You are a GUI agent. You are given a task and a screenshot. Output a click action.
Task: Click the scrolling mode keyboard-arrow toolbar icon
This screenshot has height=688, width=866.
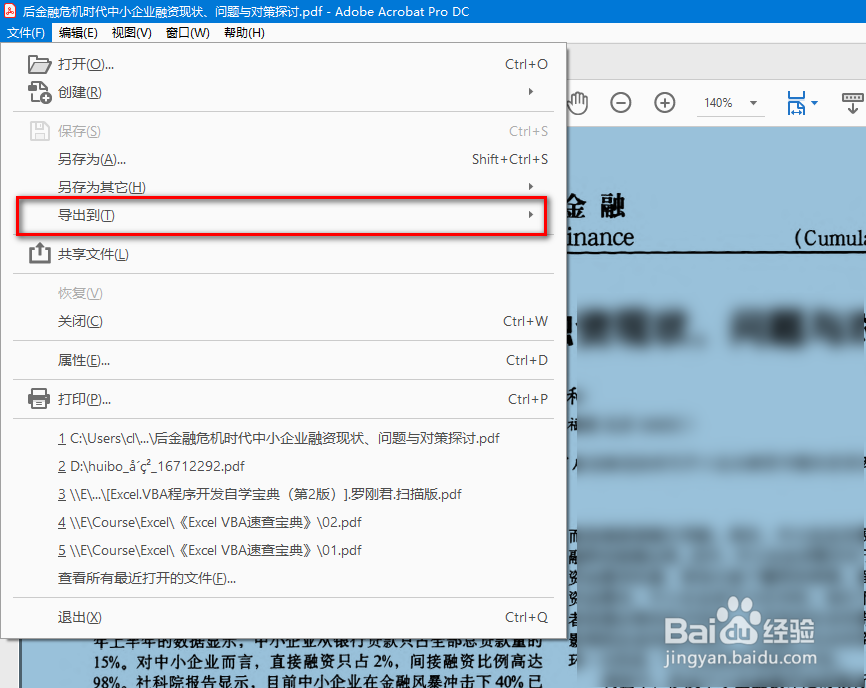tap(853, 103)
